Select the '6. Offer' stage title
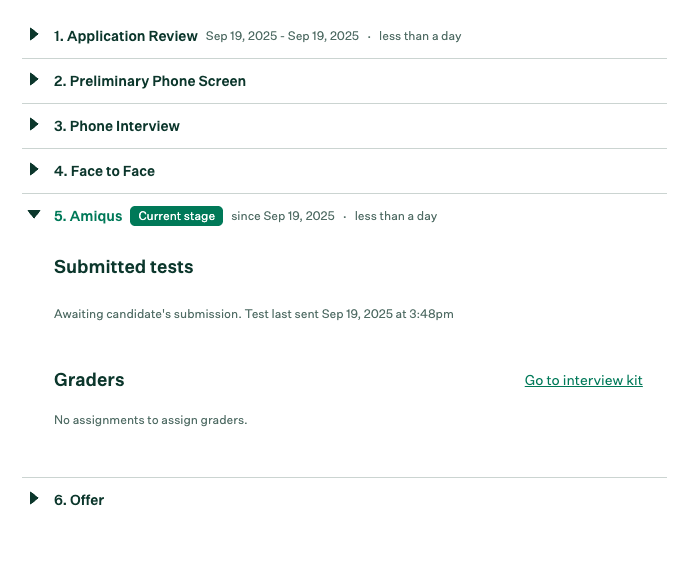This screenshot has width=698, height=582. click(x=79, y=500)
